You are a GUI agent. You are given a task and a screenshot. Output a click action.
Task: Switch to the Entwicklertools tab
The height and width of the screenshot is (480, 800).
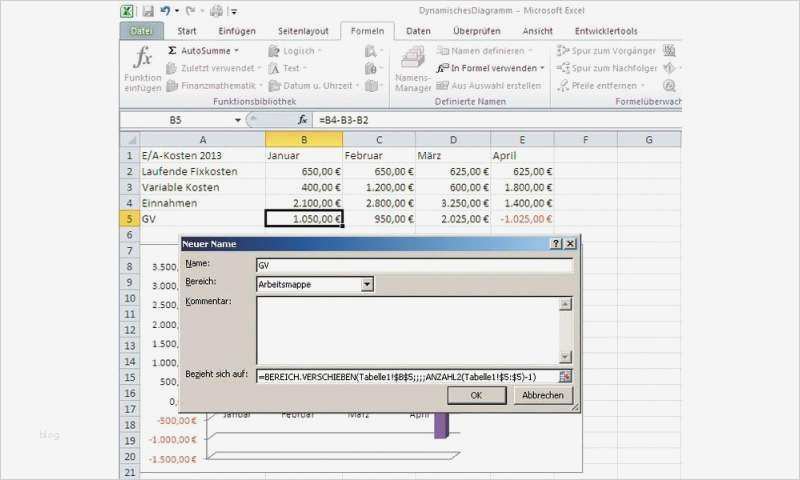[606, 31]
